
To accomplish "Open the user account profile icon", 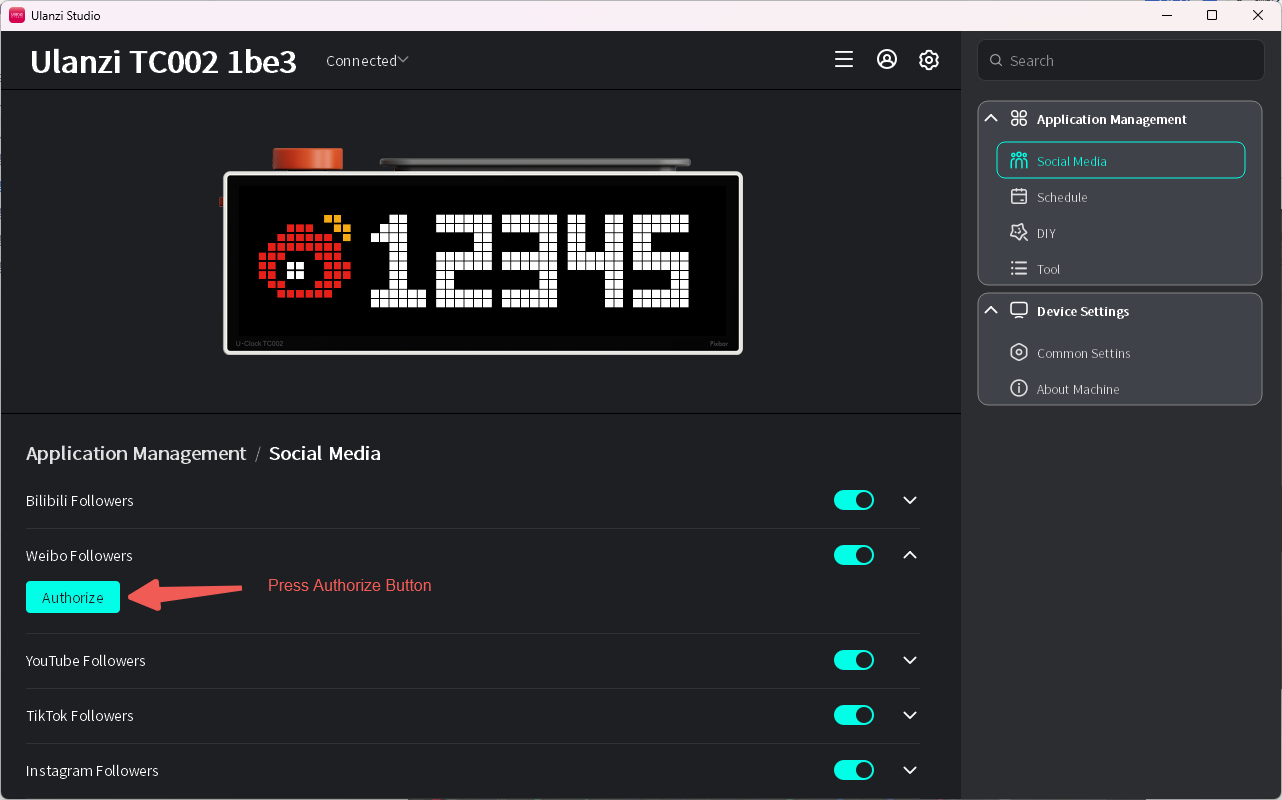I will point(887,60).
